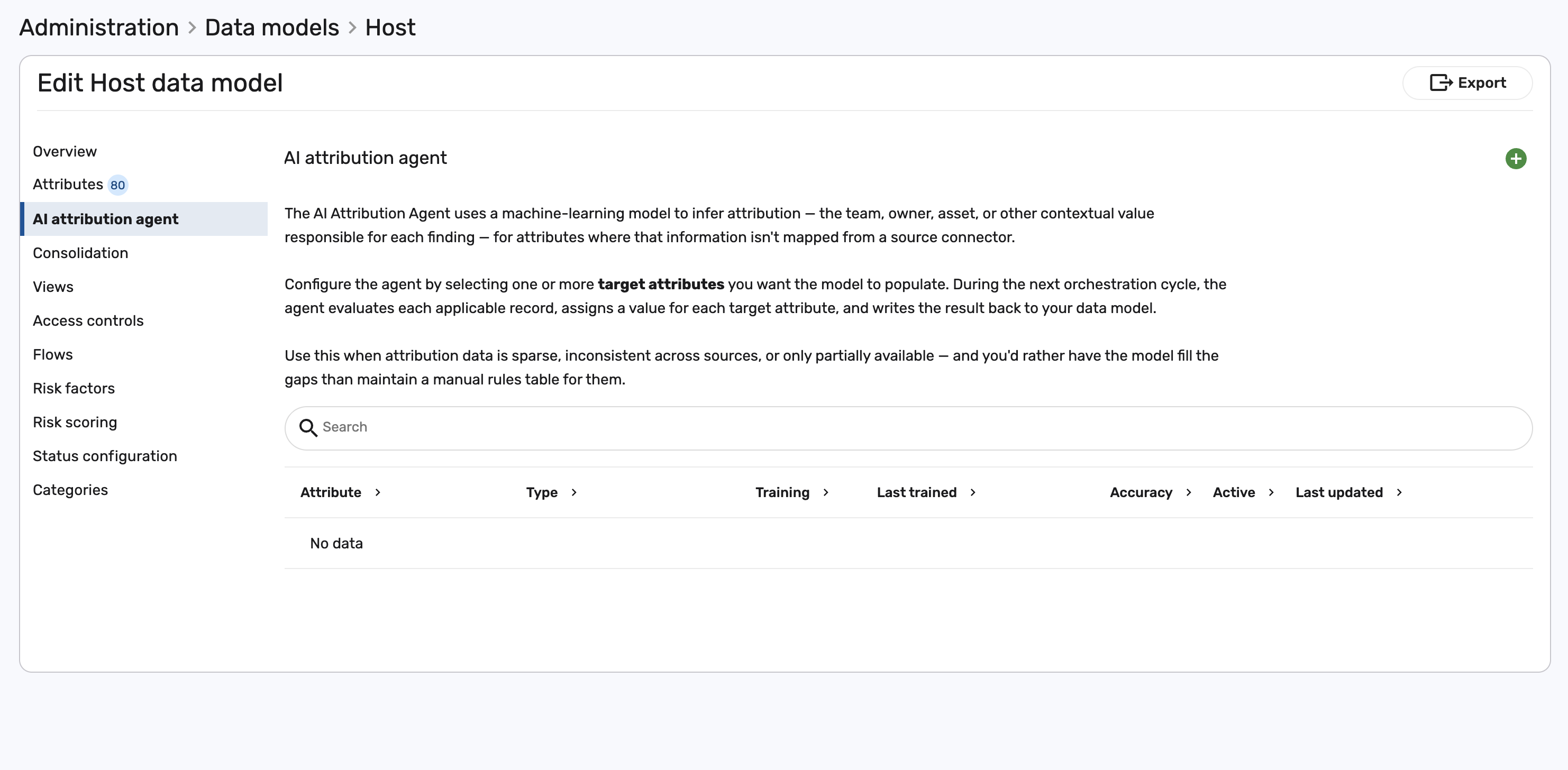1568x770 pixels.
Task: Click the Attribute column header
Action: pyautogui.click(x=331, y=492)
